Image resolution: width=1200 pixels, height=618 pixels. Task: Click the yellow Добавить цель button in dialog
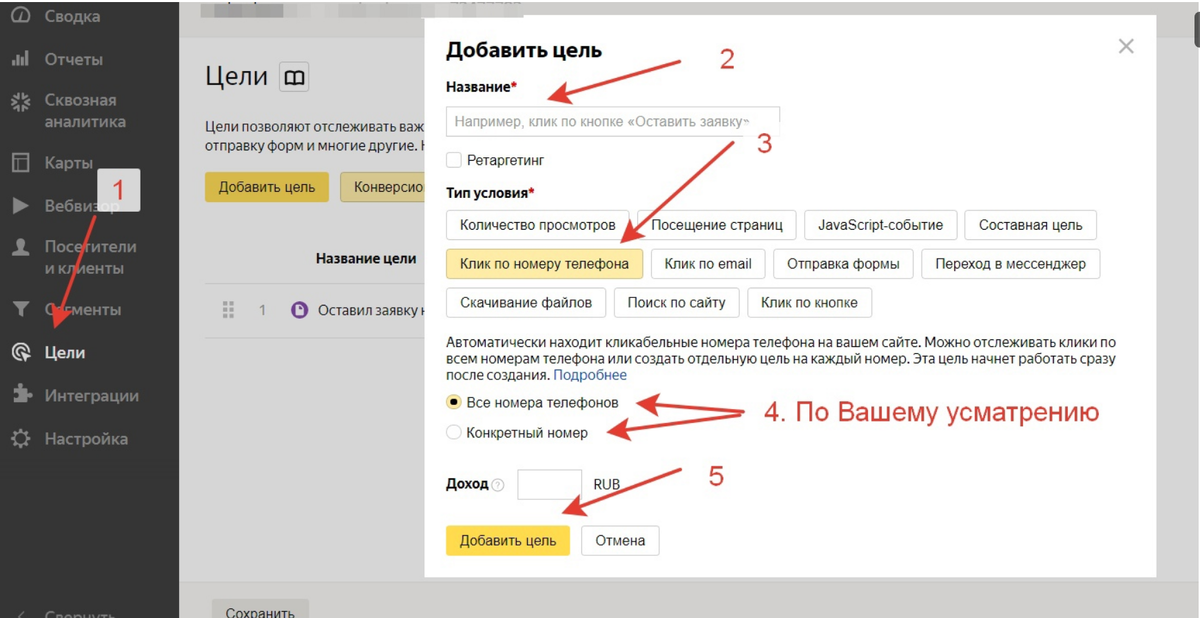[x=508, y=540]
